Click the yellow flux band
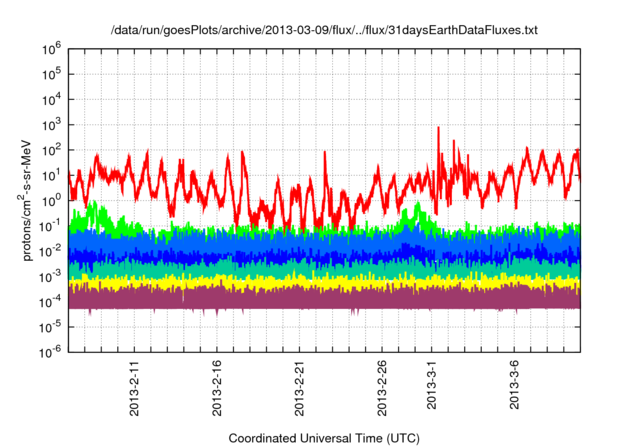Image resolution: width=640 pixels, height=448 pixels. pos(324,282)
